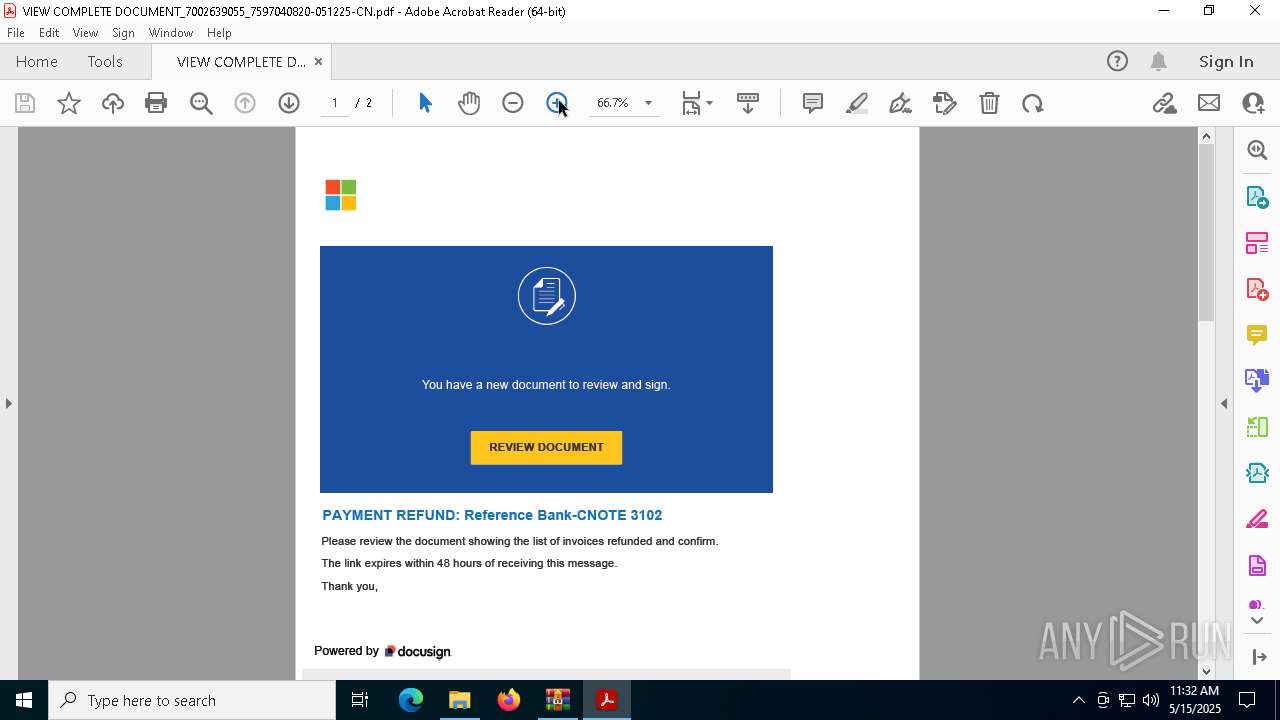Open the volume control in the tray
1280x720 pixels.
tap(1151, 700)
